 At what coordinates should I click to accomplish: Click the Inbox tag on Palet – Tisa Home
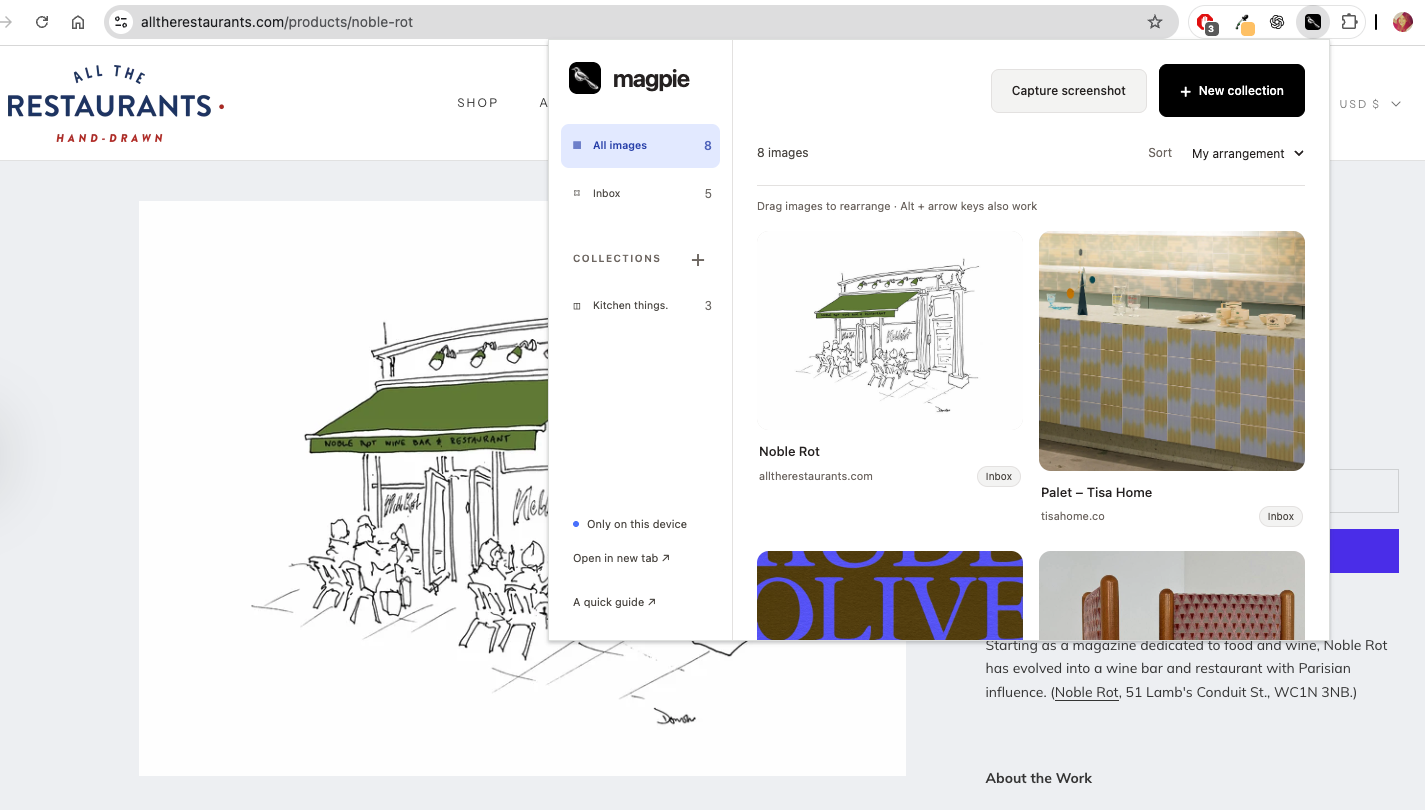click(1281, 517)
